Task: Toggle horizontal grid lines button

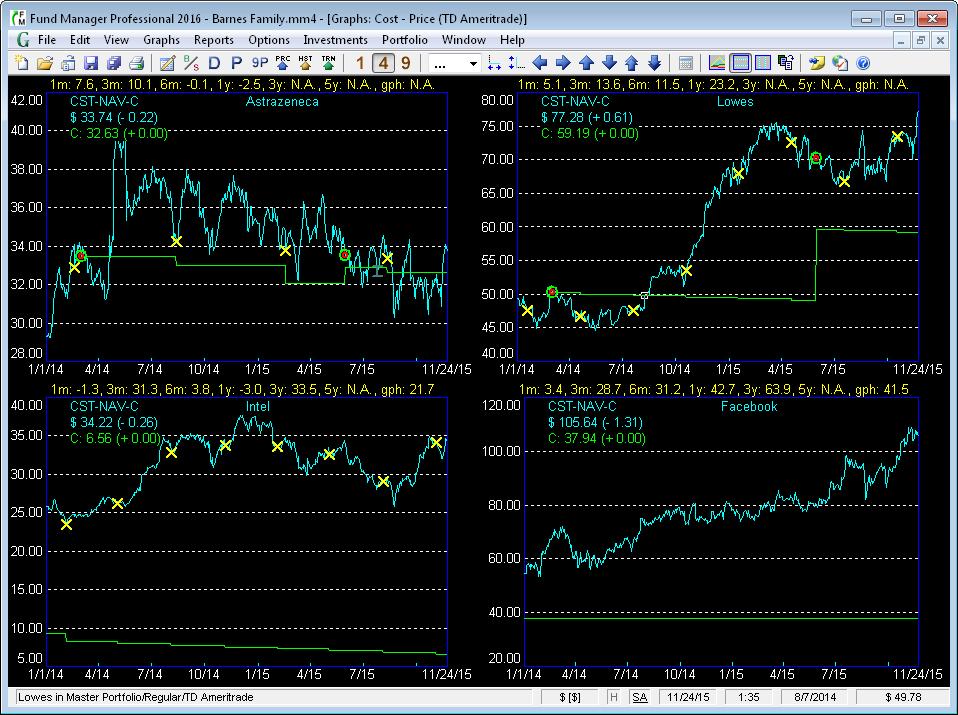Action: click(740, 63)
